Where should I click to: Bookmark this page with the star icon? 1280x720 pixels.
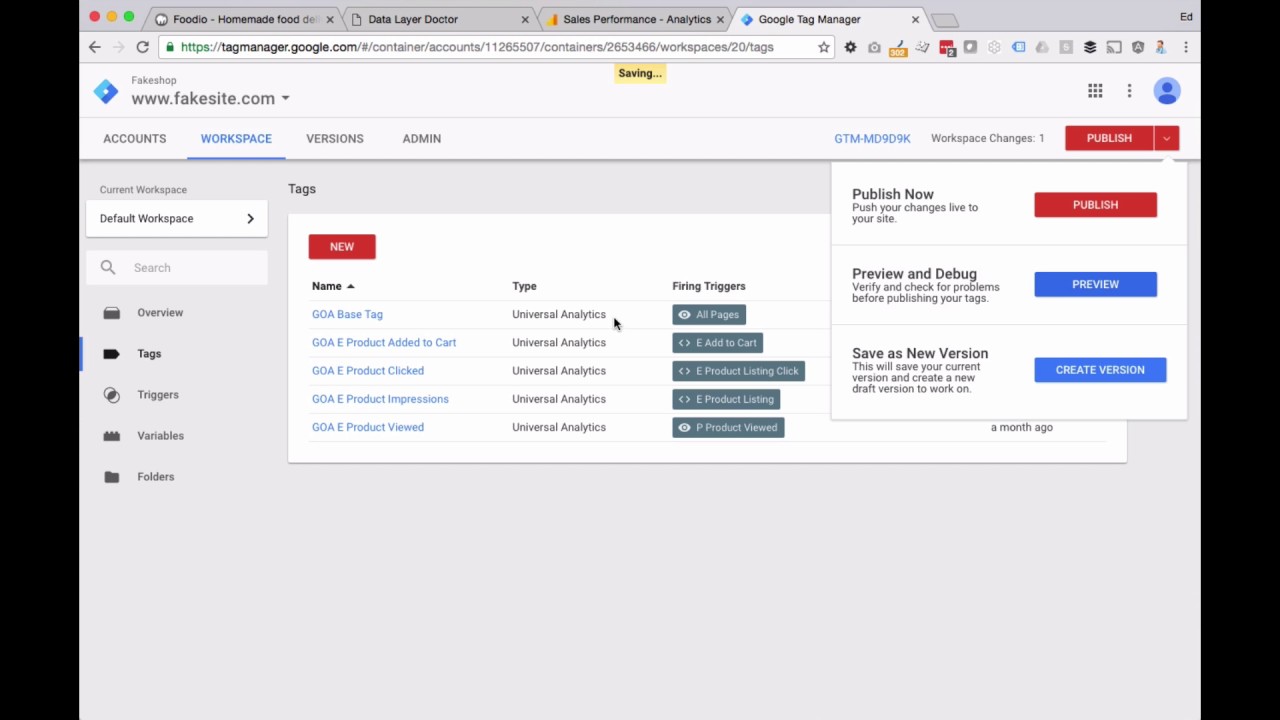pos(824,47)
